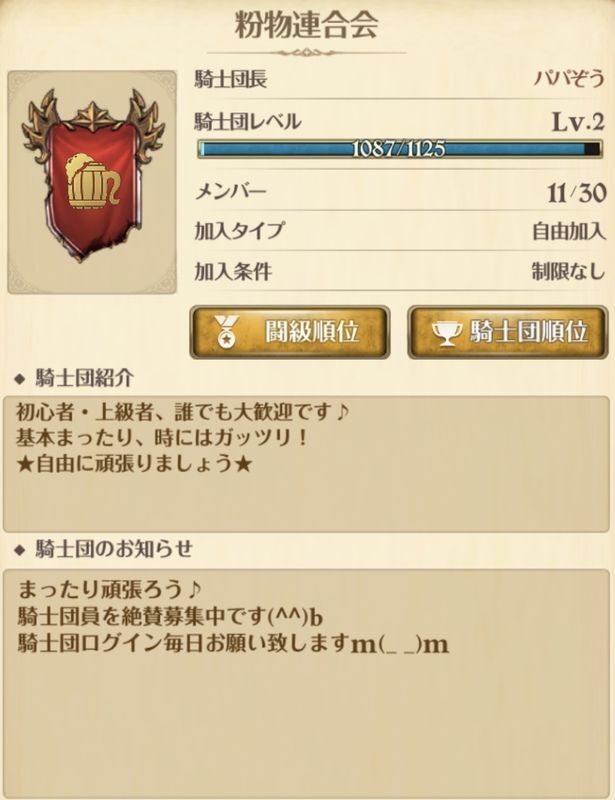Click the guild introduction text box
This screenshot has height=800, width=615.
306,464
